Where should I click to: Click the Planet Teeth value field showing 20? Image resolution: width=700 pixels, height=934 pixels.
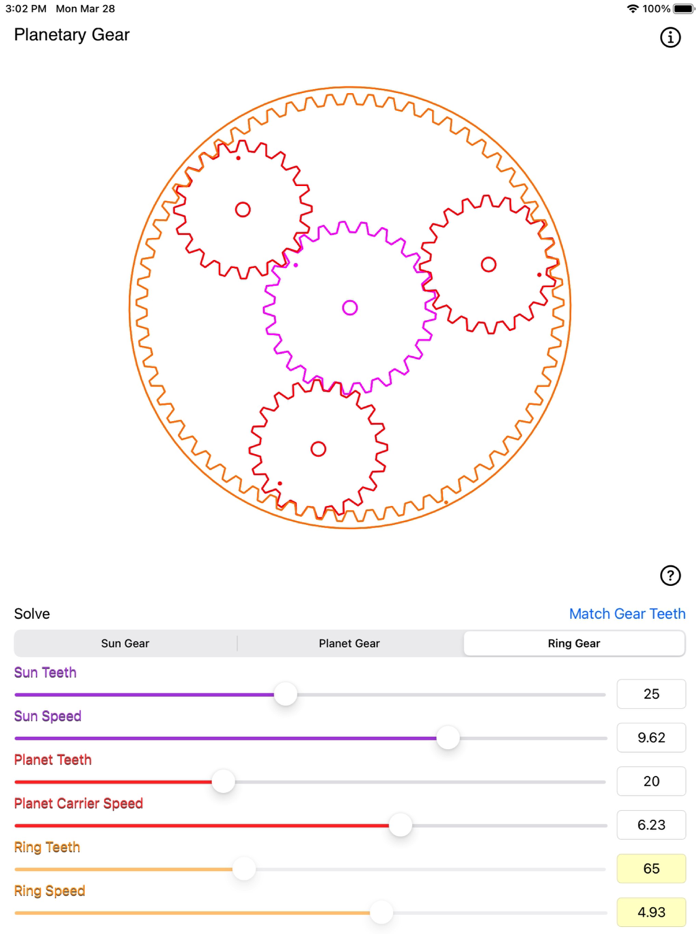(651, 781)
